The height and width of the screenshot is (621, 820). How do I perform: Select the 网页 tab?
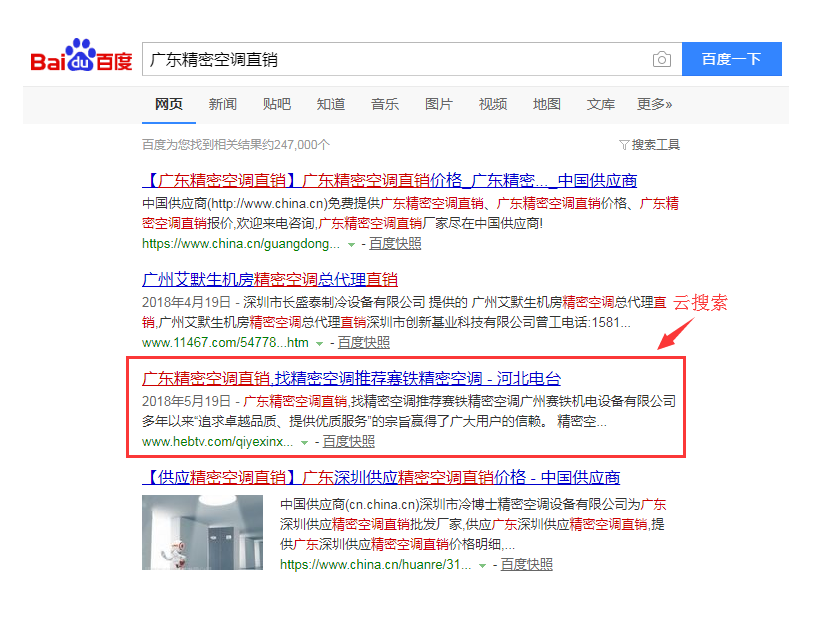coord(169,104)
